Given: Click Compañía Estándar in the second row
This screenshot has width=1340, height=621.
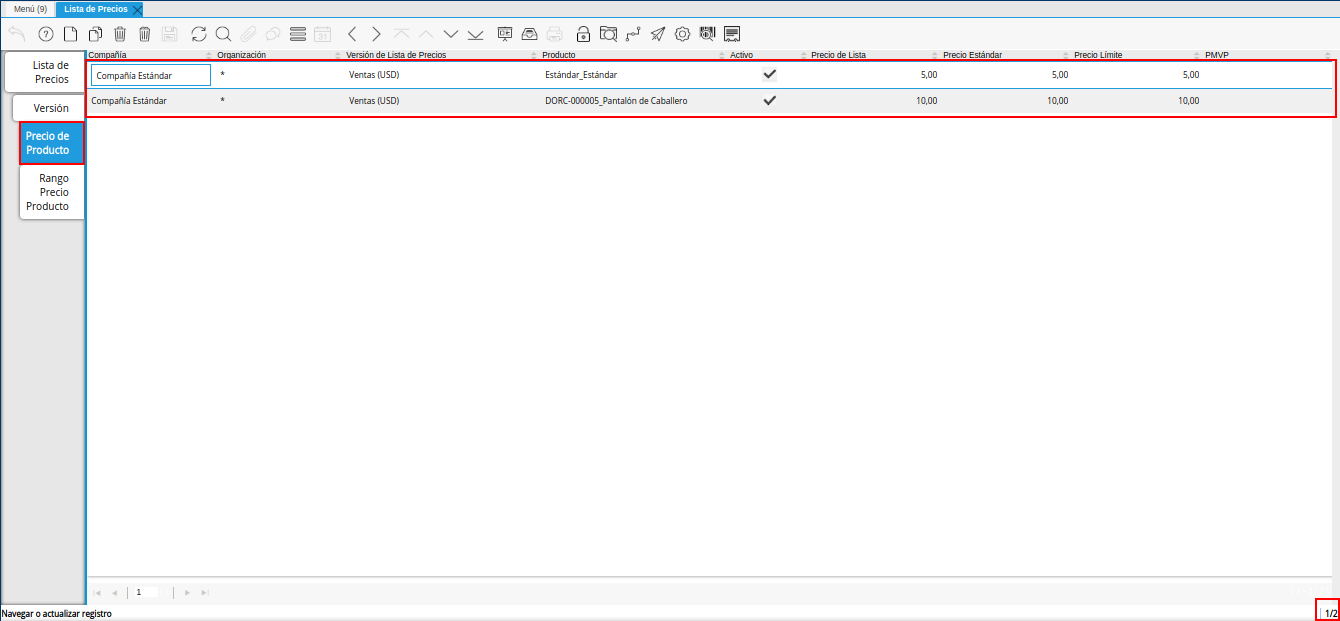Looking at the screenshot, I should tap(129, 101).
